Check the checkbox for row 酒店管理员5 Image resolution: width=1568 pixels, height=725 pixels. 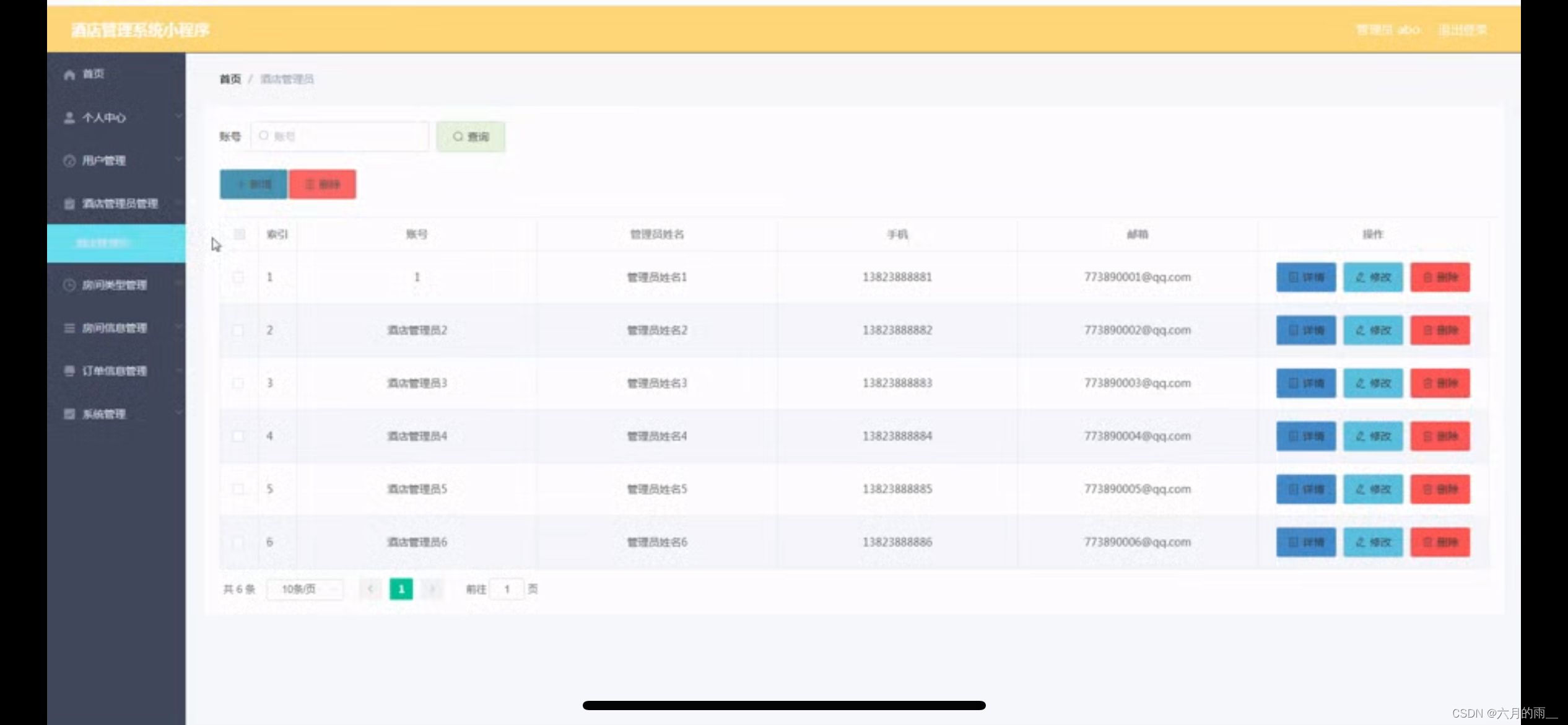[x=238, y=489]
